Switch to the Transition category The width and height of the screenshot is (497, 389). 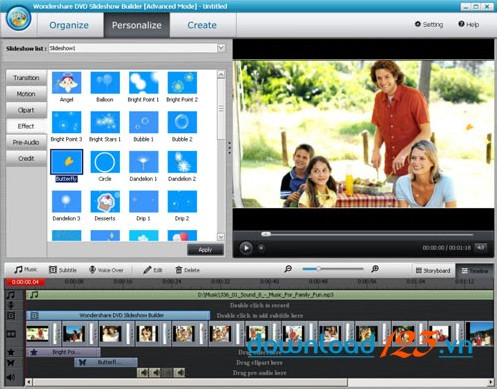click(26, 78)
